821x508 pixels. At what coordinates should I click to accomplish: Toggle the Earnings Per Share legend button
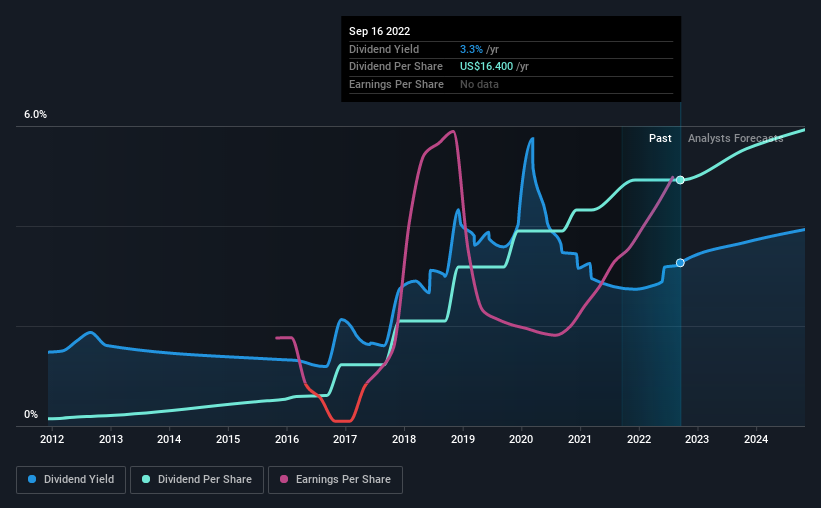335,480
